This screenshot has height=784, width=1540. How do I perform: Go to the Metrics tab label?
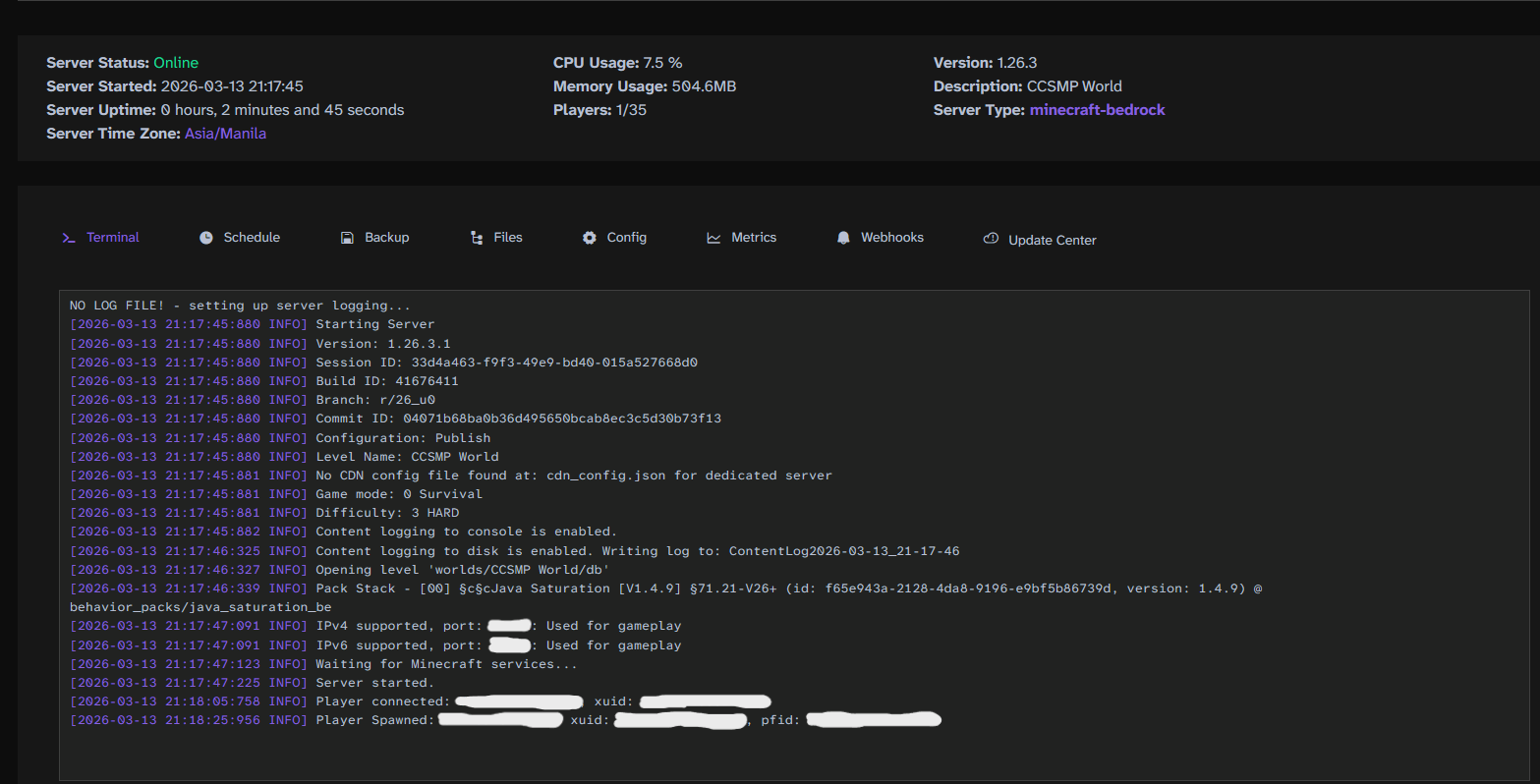[754, 238]
